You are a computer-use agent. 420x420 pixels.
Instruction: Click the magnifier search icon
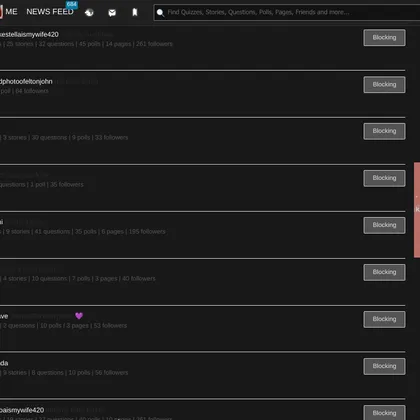(160, 13)
